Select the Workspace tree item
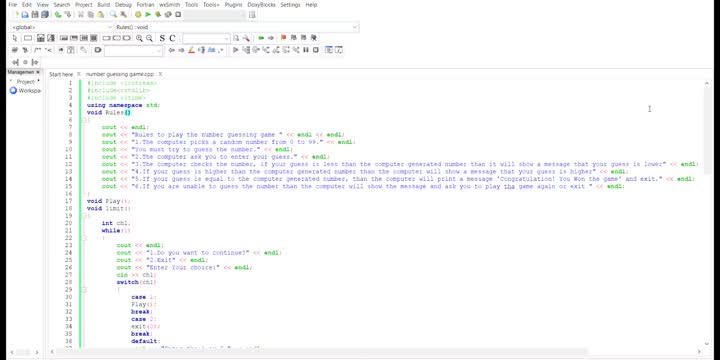Screen dimensions: 720x360 click(x=26, y=90)
